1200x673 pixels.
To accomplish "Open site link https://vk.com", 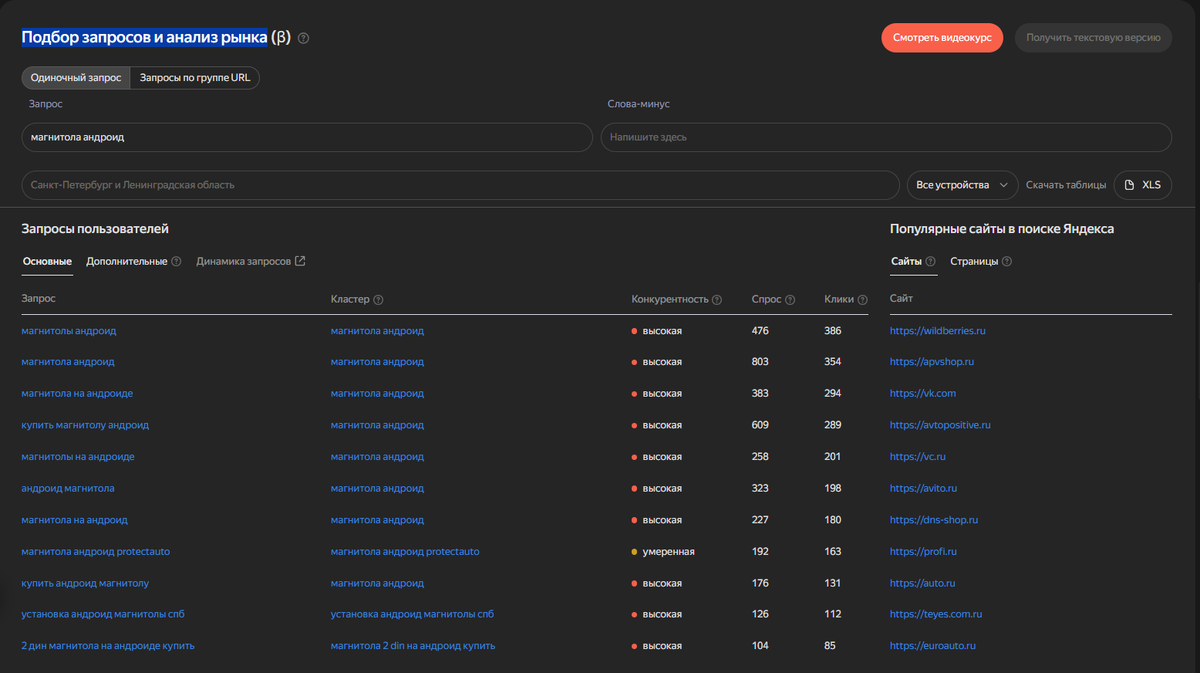I will click(x=923, y=393).
